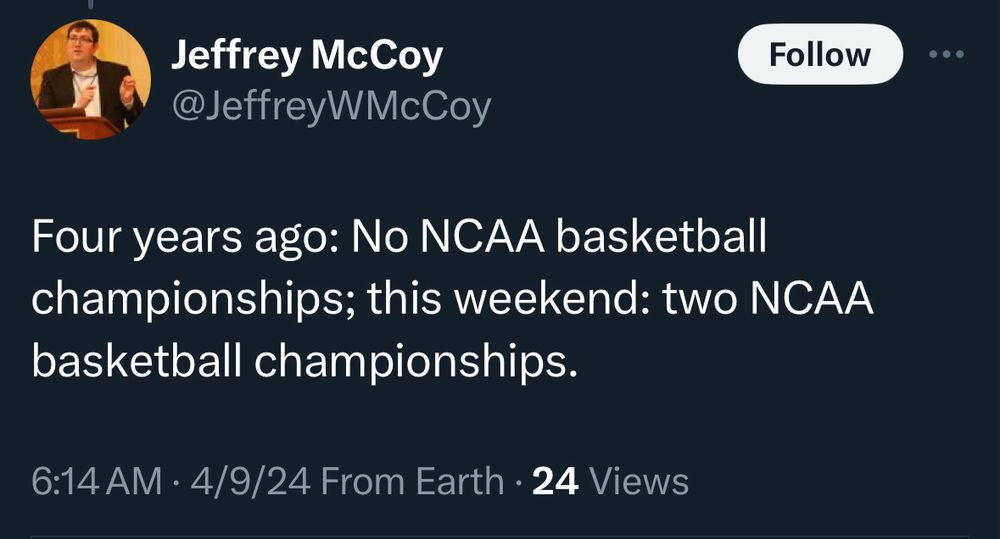Click Jeffrey McCoy's profile avatar photo
Image resolution: width=1000 pixels, height=539 pixels.
pos(91,79)
